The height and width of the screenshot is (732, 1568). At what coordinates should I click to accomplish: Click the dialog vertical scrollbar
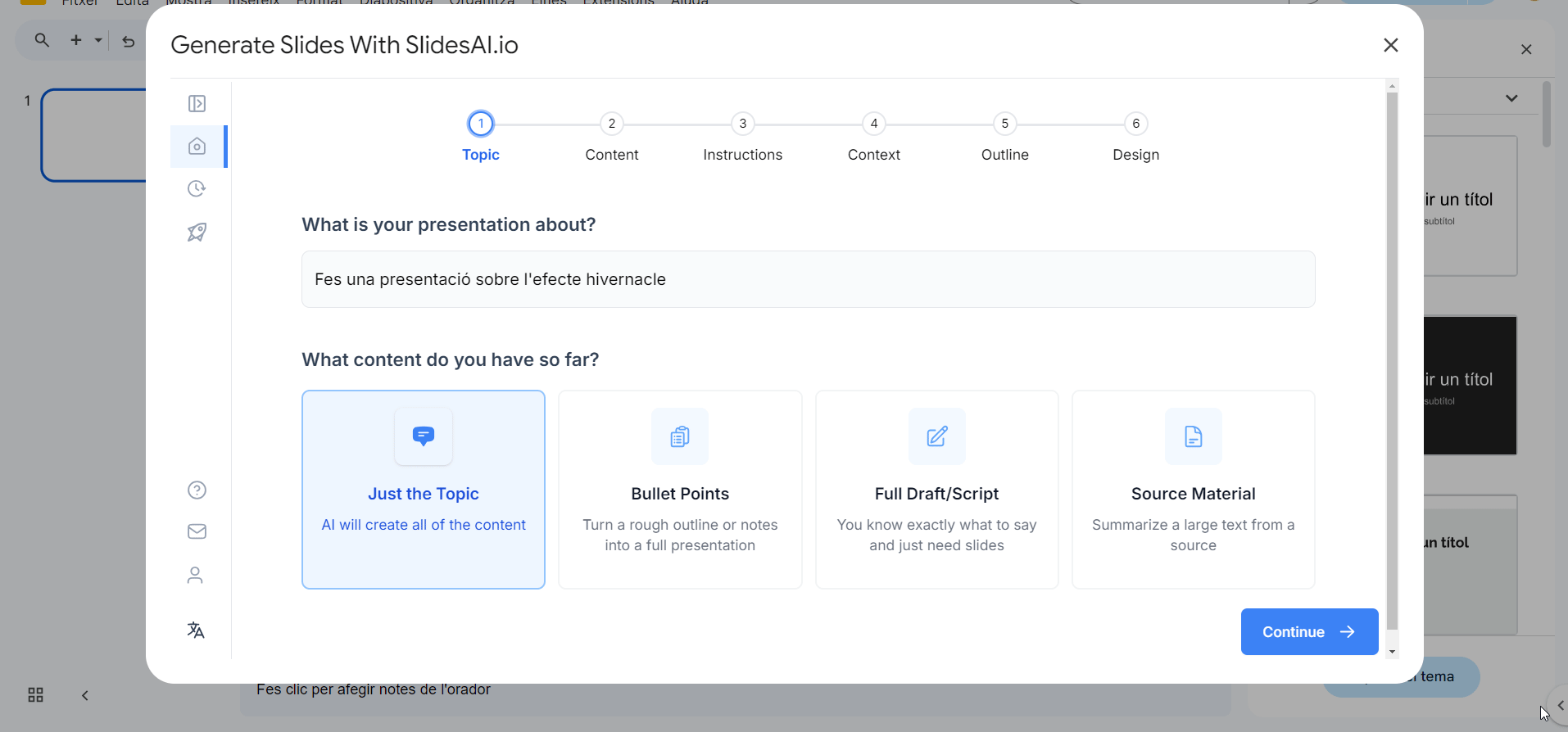[1392, 360]
